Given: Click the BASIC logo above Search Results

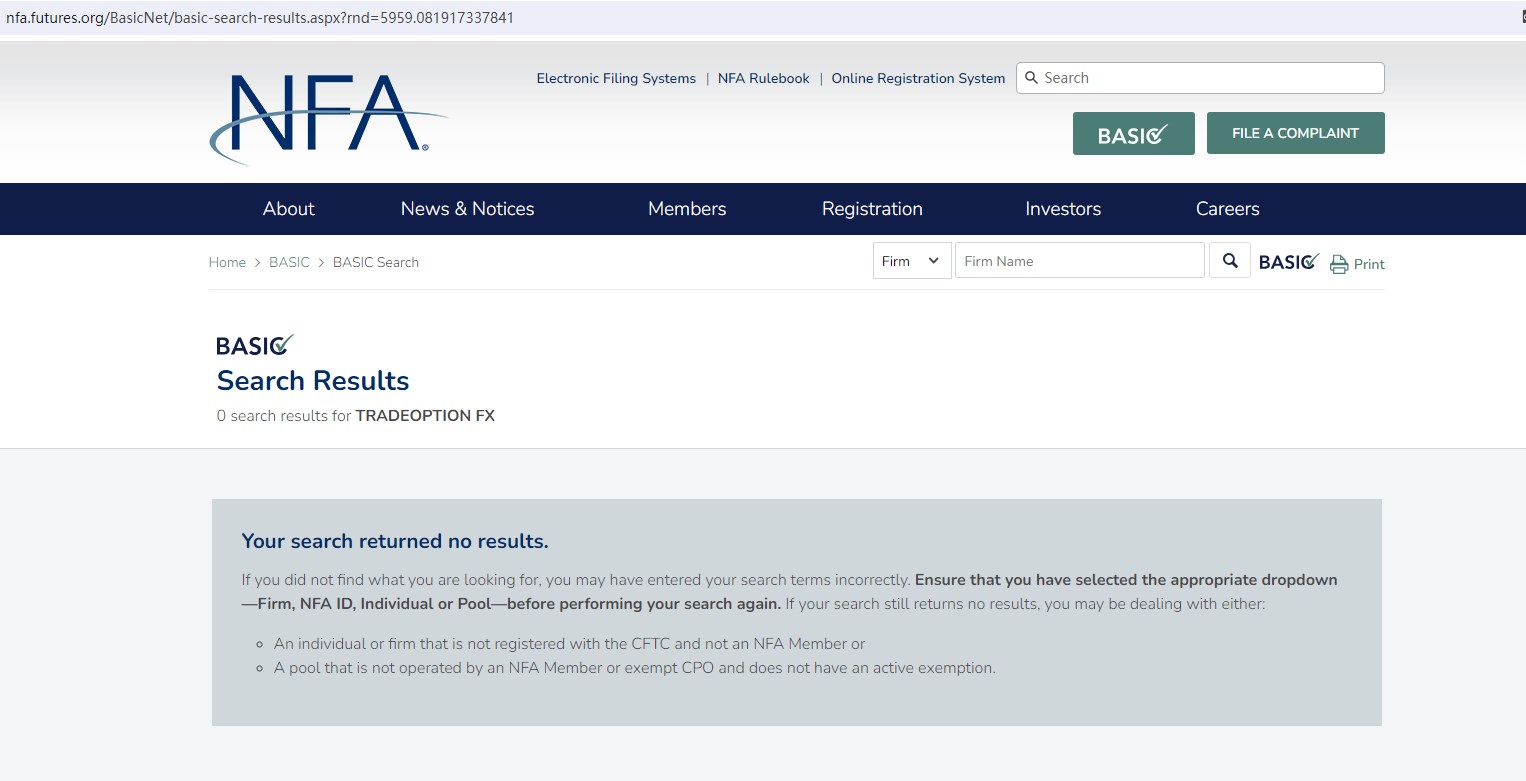Looking at the screenshot, I should pyautogui.click(x=255, y=345).
